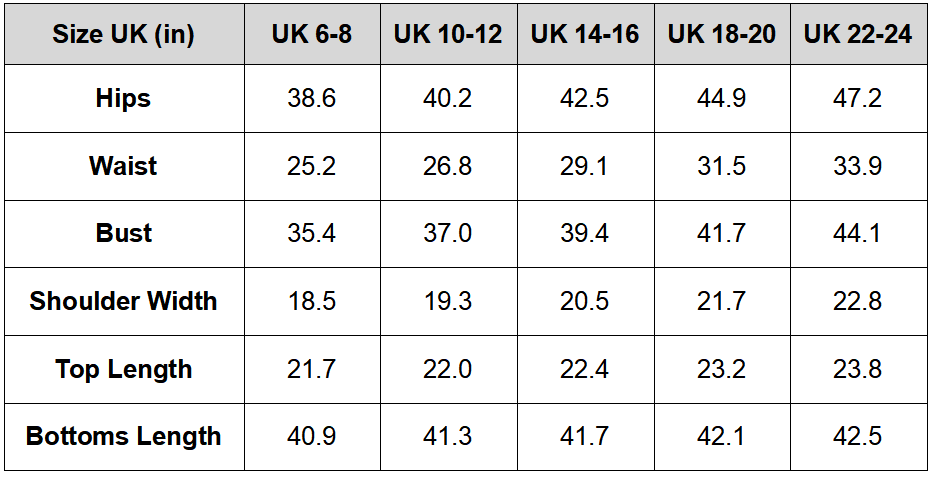Select the Waist value 26.8 cell
Image resolution: width=933 pixels, height=477 pixels.
click(448, 166)
